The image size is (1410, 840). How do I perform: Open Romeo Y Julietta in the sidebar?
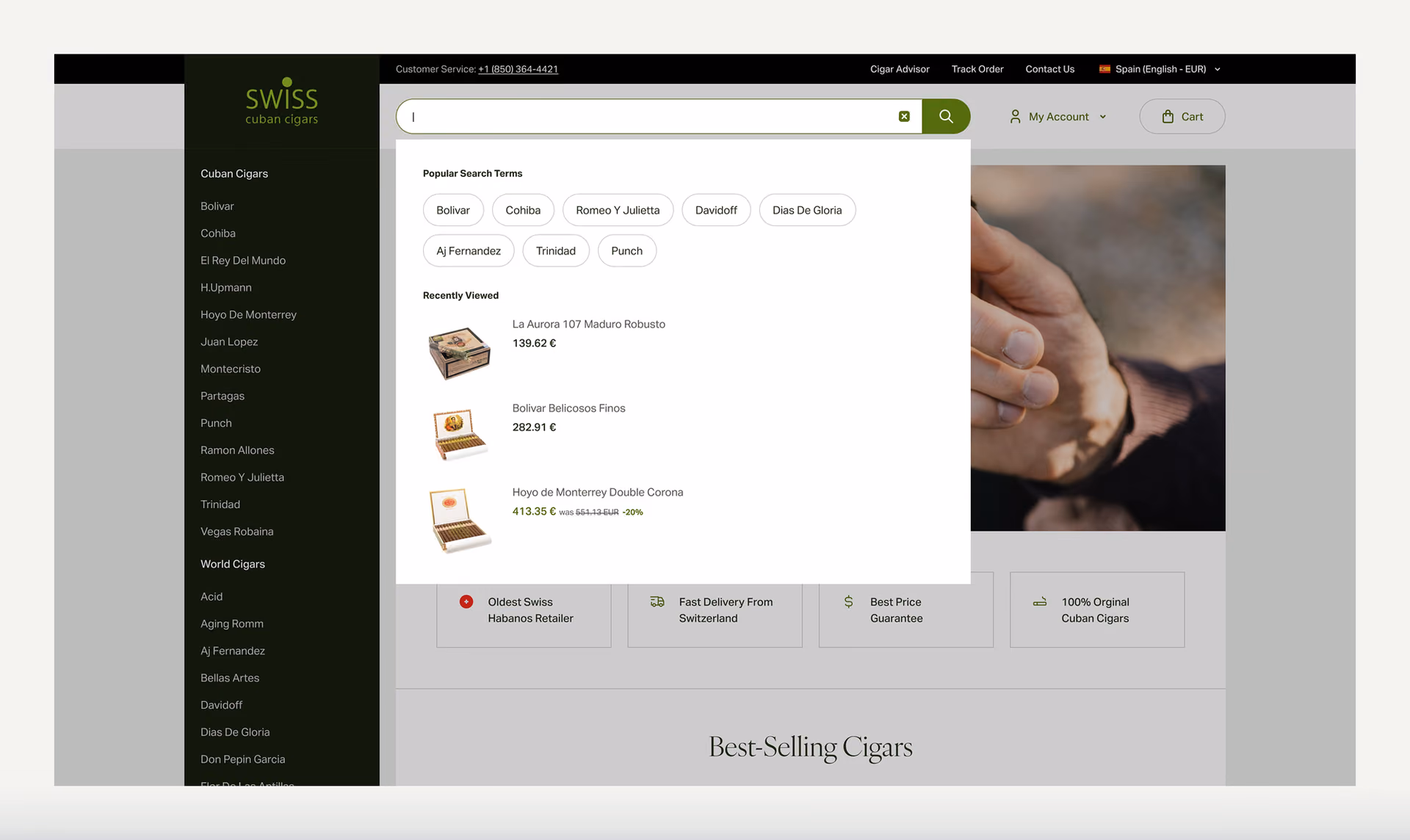point(242,478)
